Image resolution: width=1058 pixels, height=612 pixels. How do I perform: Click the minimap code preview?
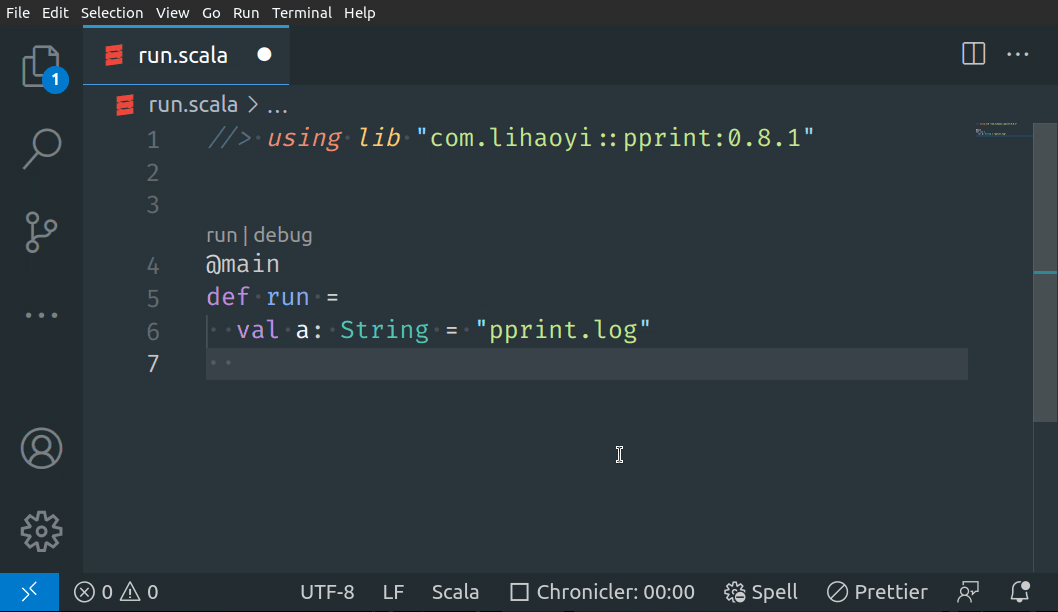(1003, 130)
